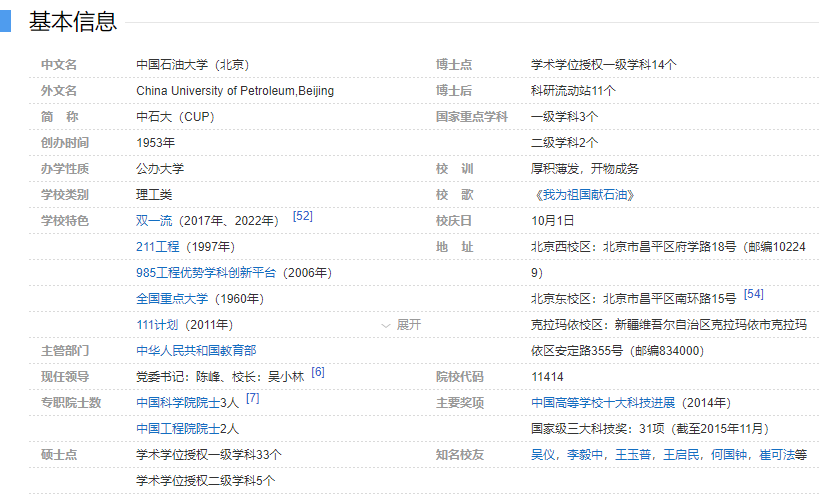Viewport: 829px width, 502px height.
Task: Open the 中国工程院院士 link
Action: tap(177, 429)
